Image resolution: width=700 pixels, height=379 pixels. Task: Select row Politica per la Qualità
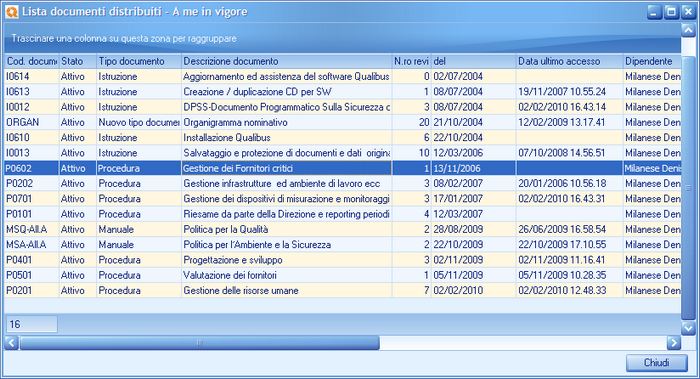(342, 229)
